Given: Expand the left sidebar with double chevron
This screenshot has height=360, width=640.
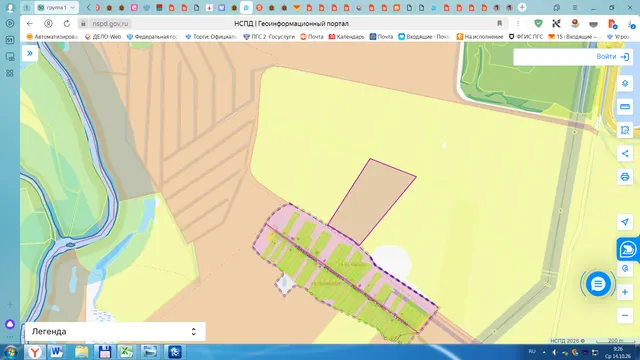Looking at the screenshot, I should [x=30, y=53].
